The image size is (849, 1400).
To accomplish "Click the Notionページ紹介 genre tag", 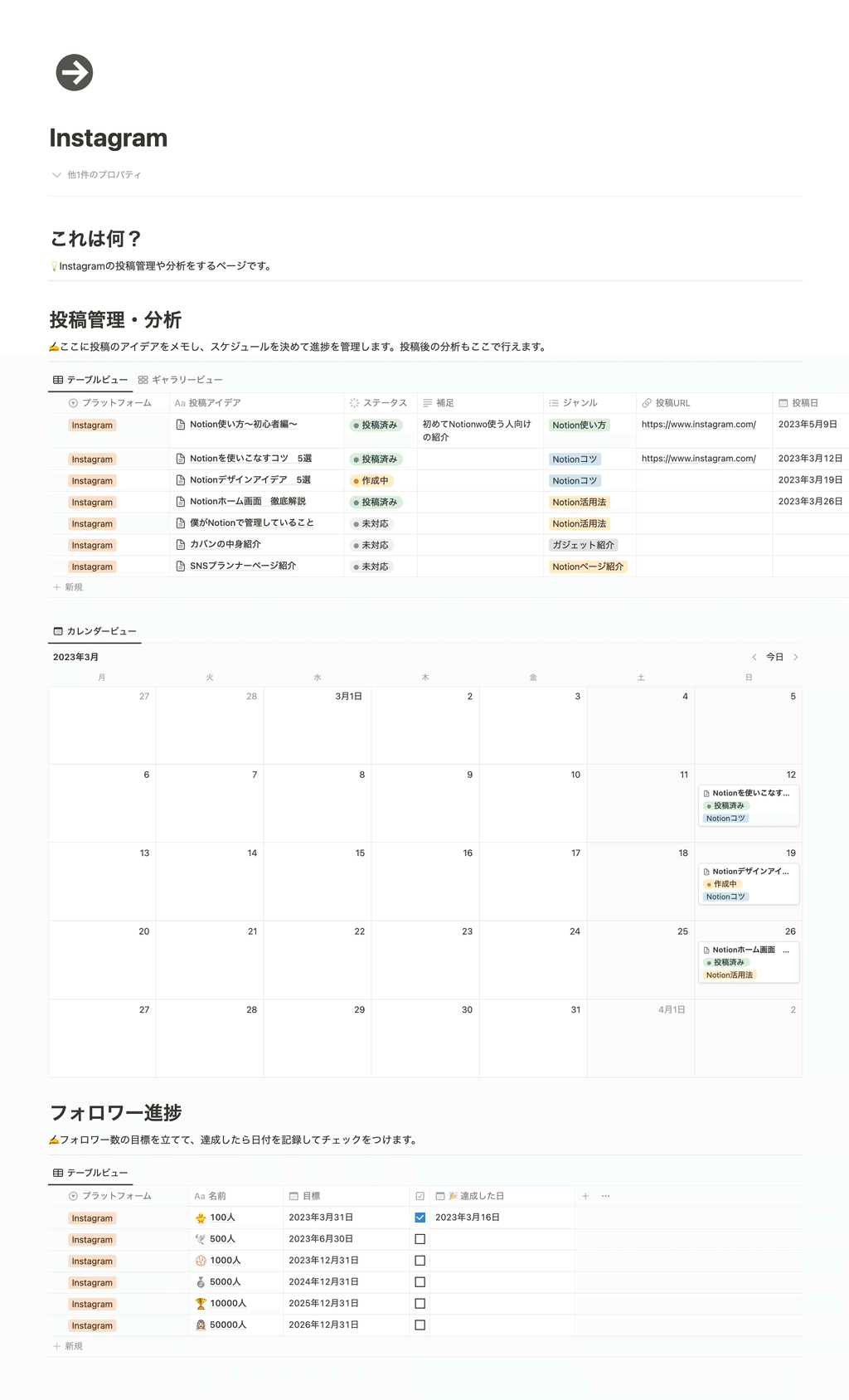I will 588,567.
